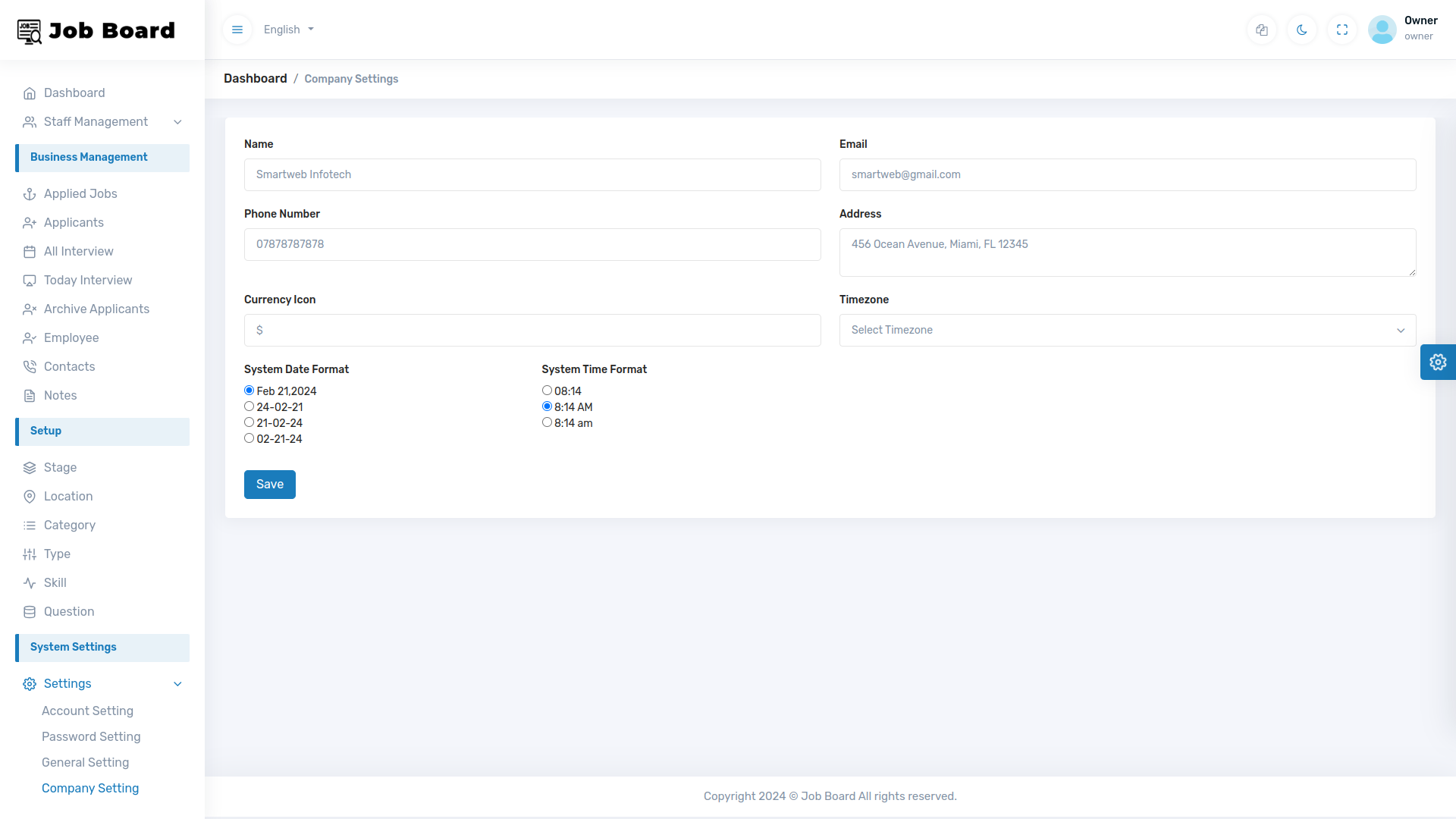Open the Select Timezone dropdown
The width and height of the screenshot is (1456, 819).
1127,331
